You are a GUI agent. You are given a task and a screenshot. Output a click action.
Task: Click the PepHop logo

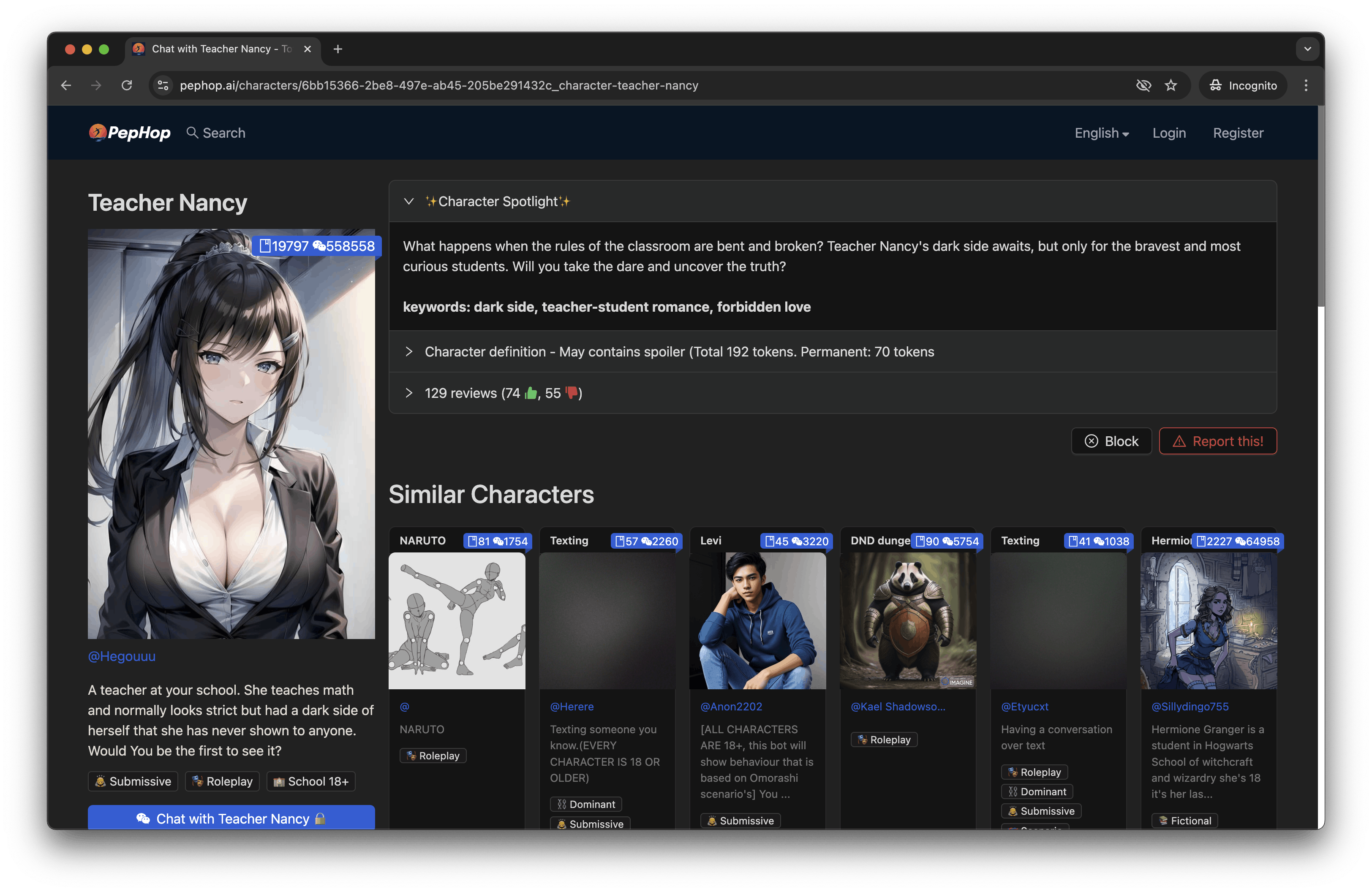130,133
